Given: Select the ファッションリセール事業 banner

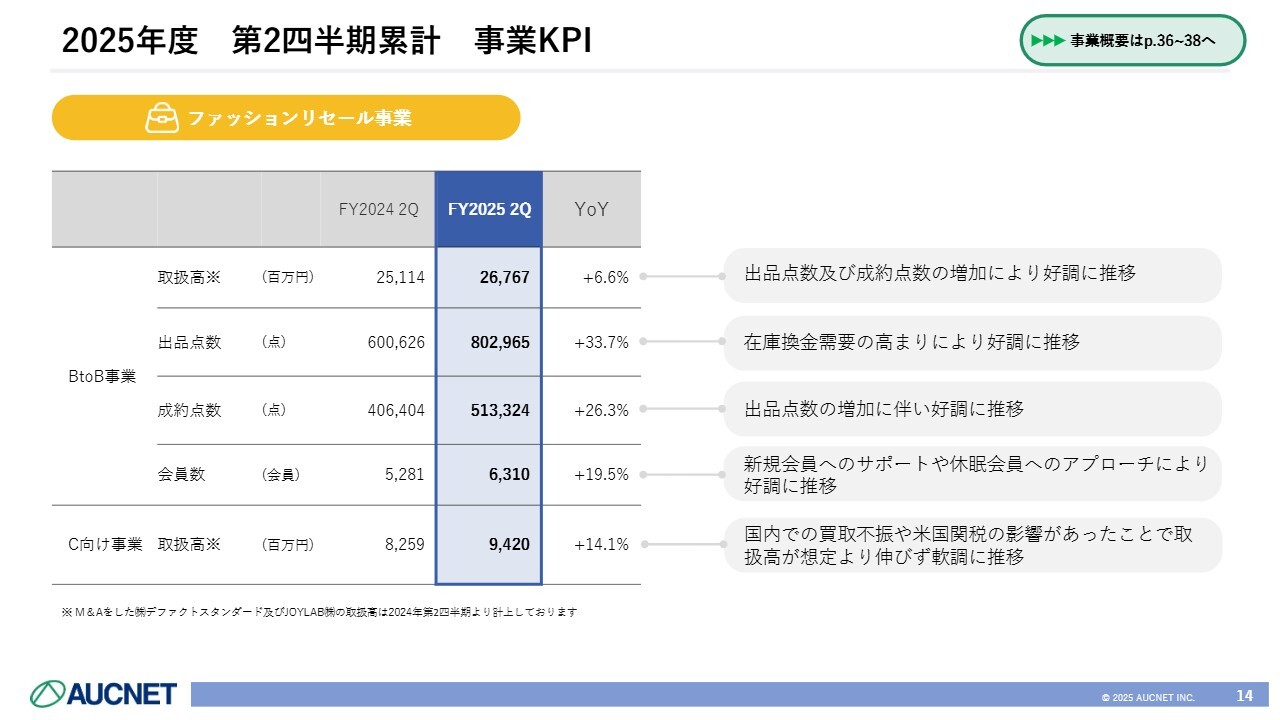Looking at the screenshot, I should [x=286, y=118].
